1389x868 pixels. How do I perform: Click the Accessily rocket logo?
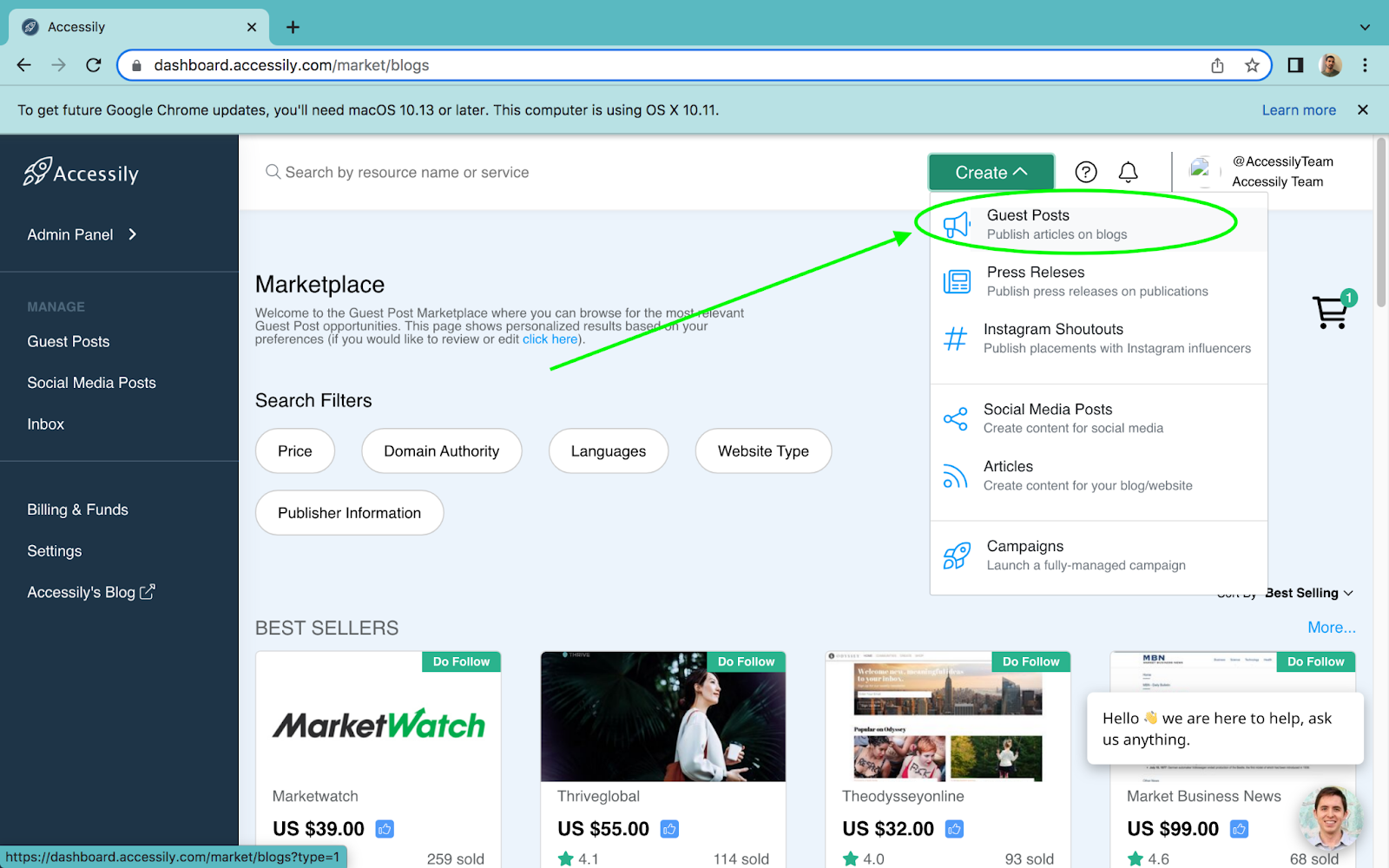click(x=81, y=173)
